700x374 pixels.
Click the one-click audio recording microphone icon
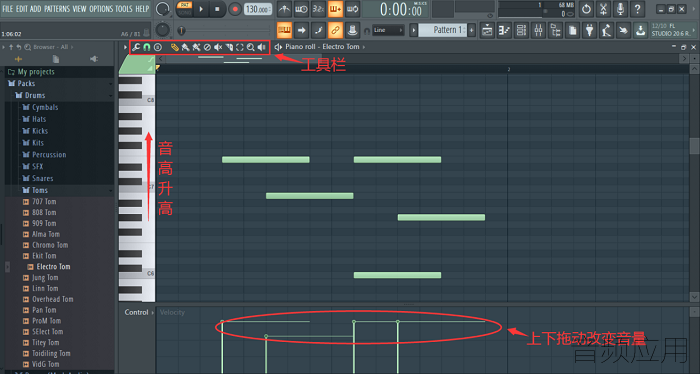[620, 9]
